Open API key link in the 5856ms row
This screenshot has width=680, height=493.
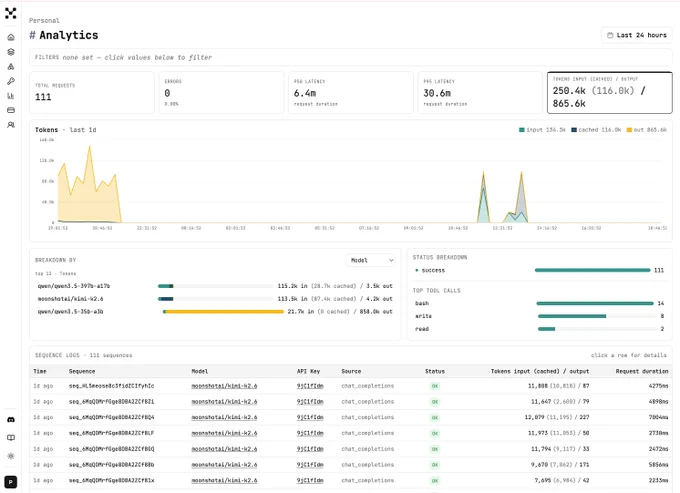[x=310, y=465]
